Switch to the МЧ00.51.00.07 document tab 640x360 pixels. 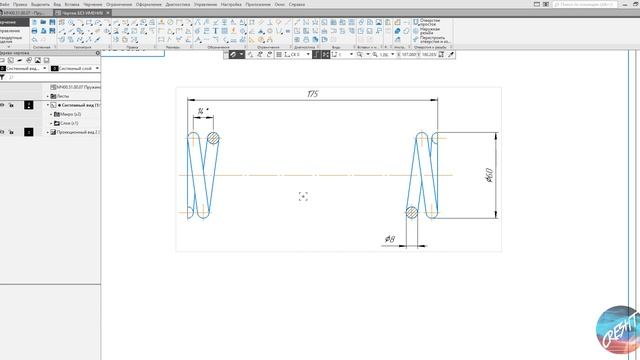coord(25,13)
